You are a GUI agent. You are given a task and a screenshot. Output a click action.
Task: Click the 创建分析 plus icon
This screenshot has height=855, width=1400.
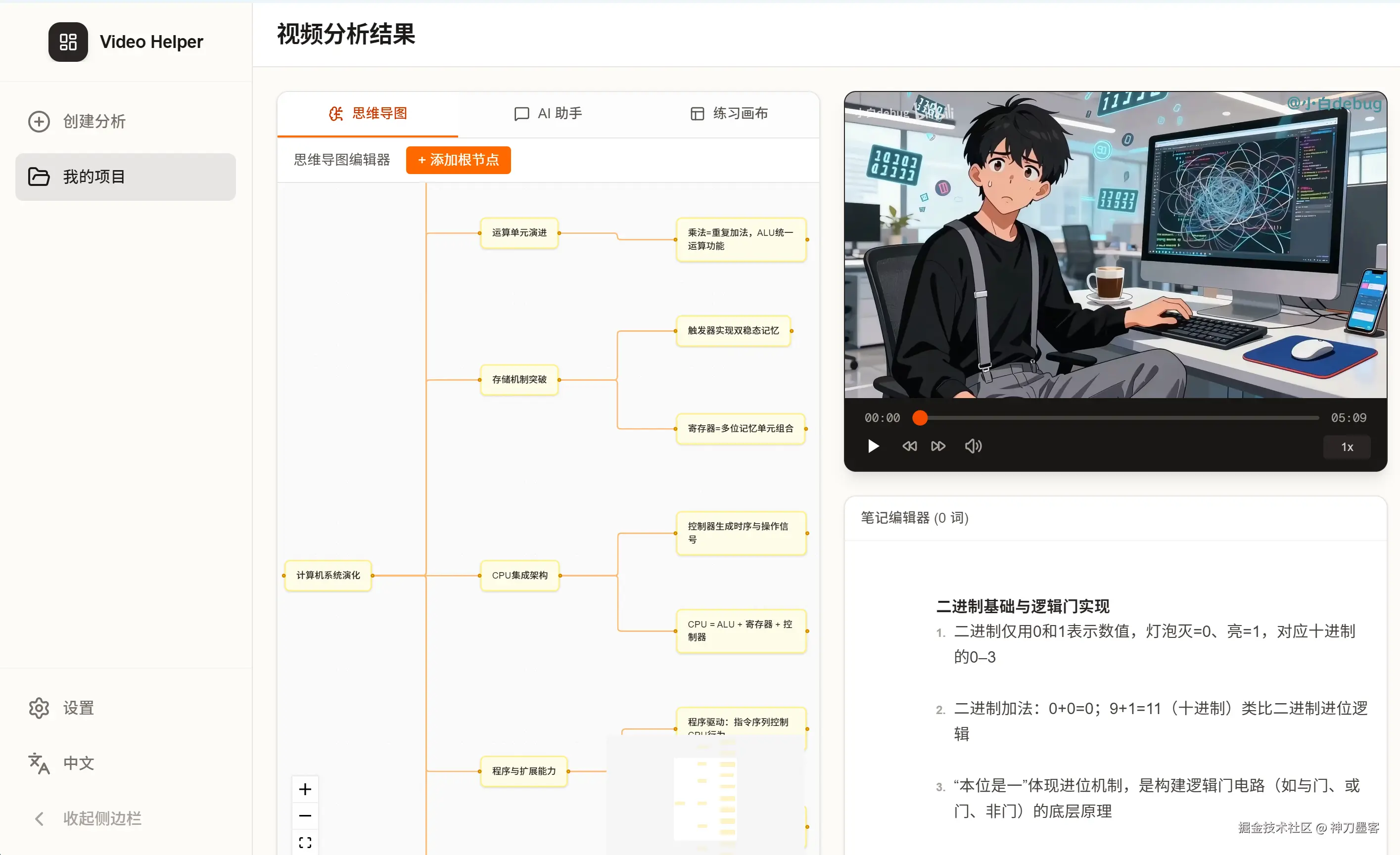(x=39, y=121)
